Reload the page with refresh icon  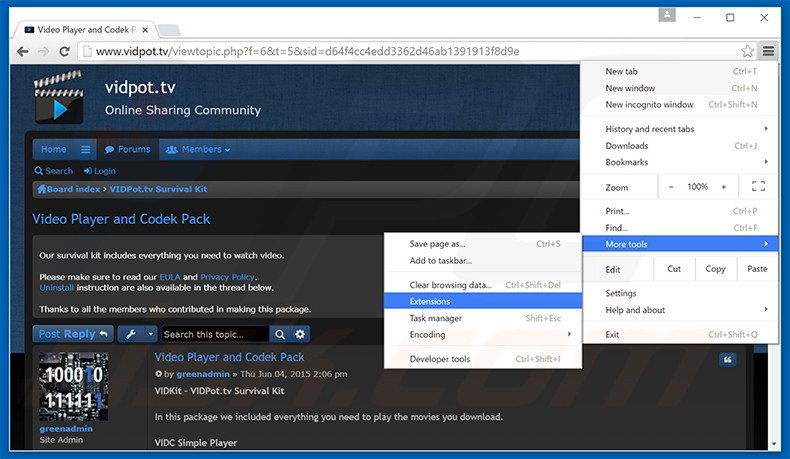click(x=64, y=51)
